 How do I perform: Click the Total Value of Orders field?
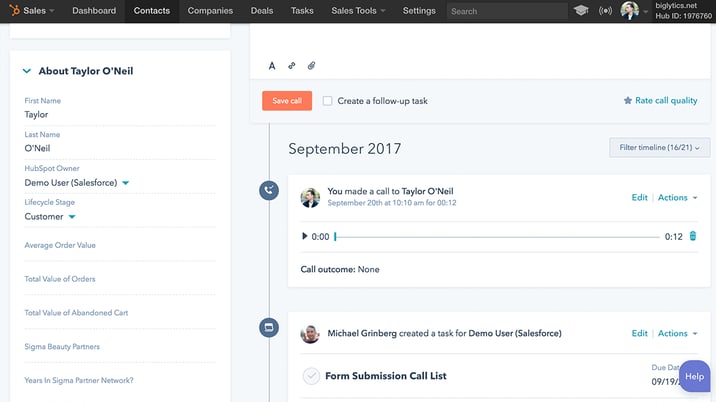[x=120, y=279]
